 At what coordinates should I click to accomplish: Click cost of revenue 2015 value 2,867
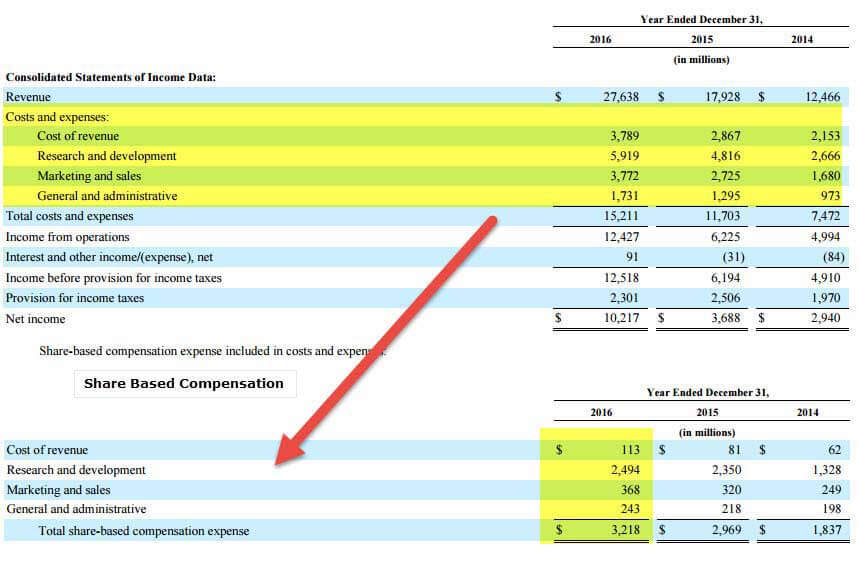click(725, 136)
